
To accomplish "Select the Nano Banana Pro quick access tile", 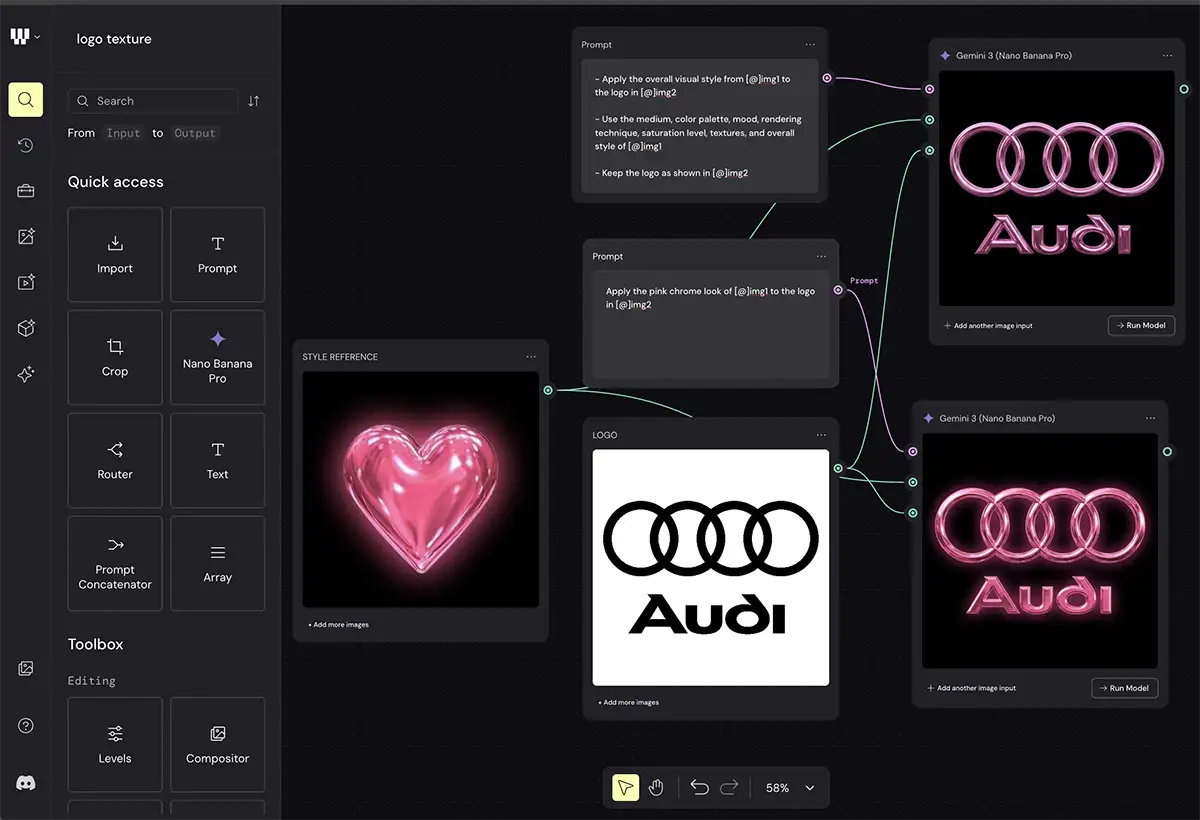I will click(x=217, y=357).
